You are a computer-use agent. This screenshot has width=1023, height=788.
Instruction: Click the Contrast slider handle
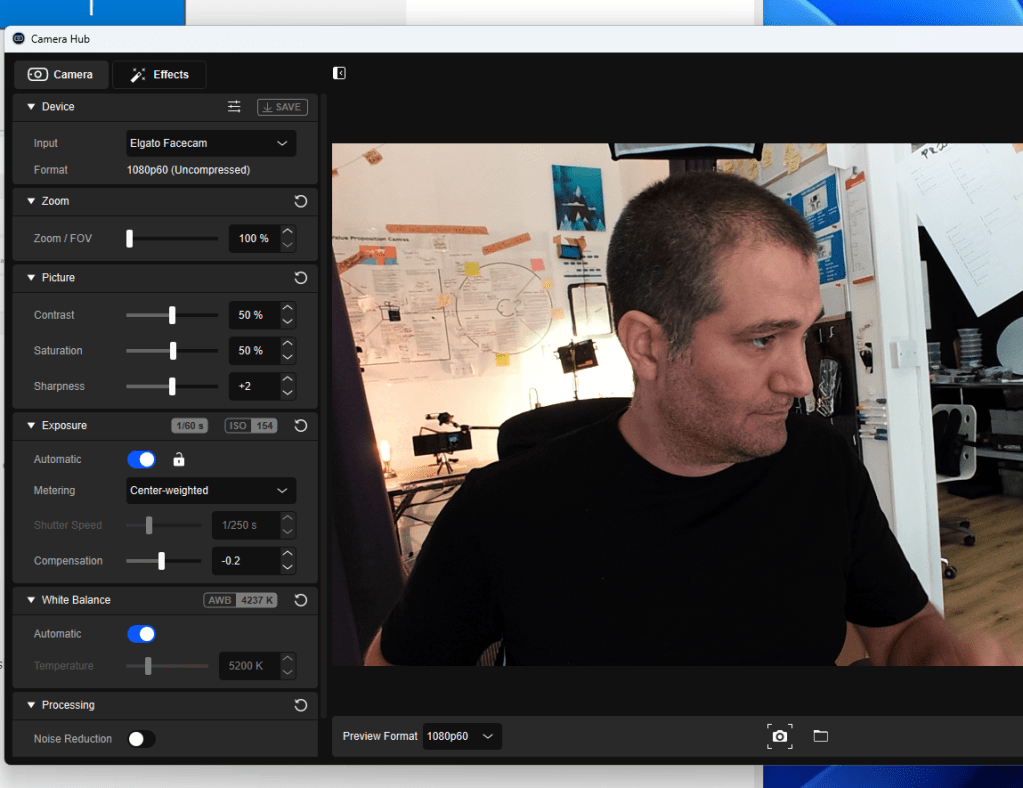click(x=172, y=315)
